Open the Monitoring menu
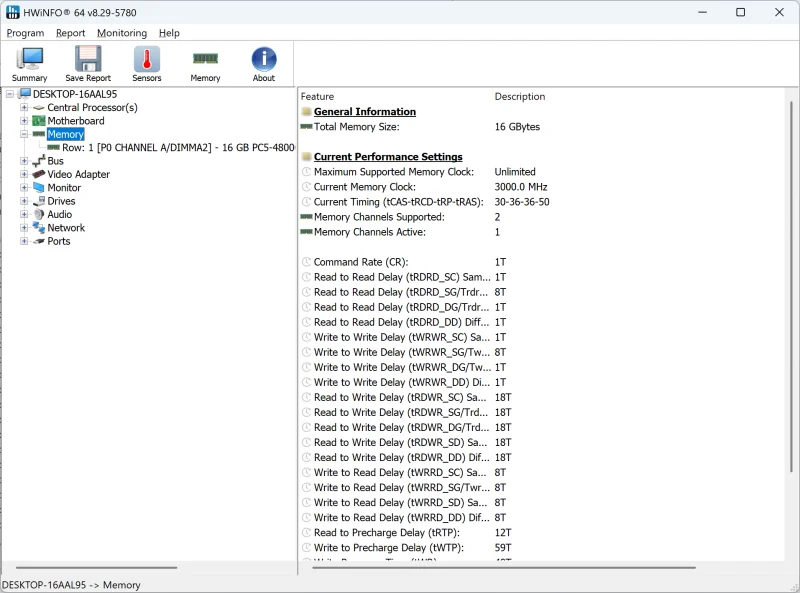 (121, 33)
